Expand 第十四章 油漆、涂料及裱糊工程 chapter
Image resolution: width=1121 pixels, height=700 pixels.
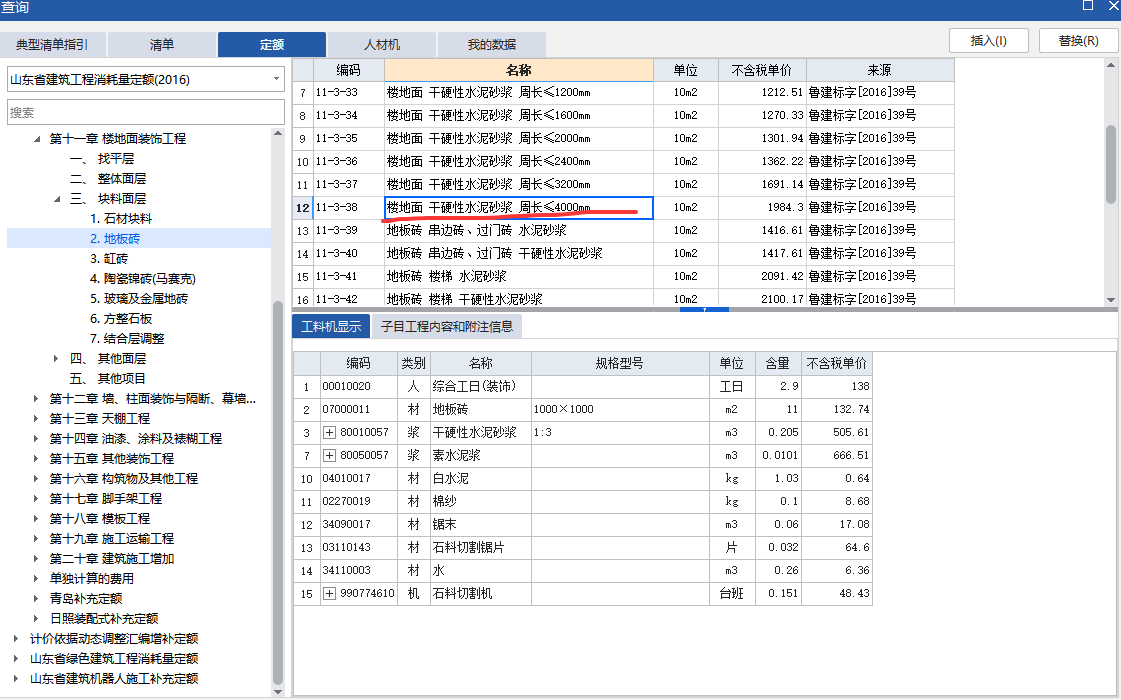click(36, 438)
